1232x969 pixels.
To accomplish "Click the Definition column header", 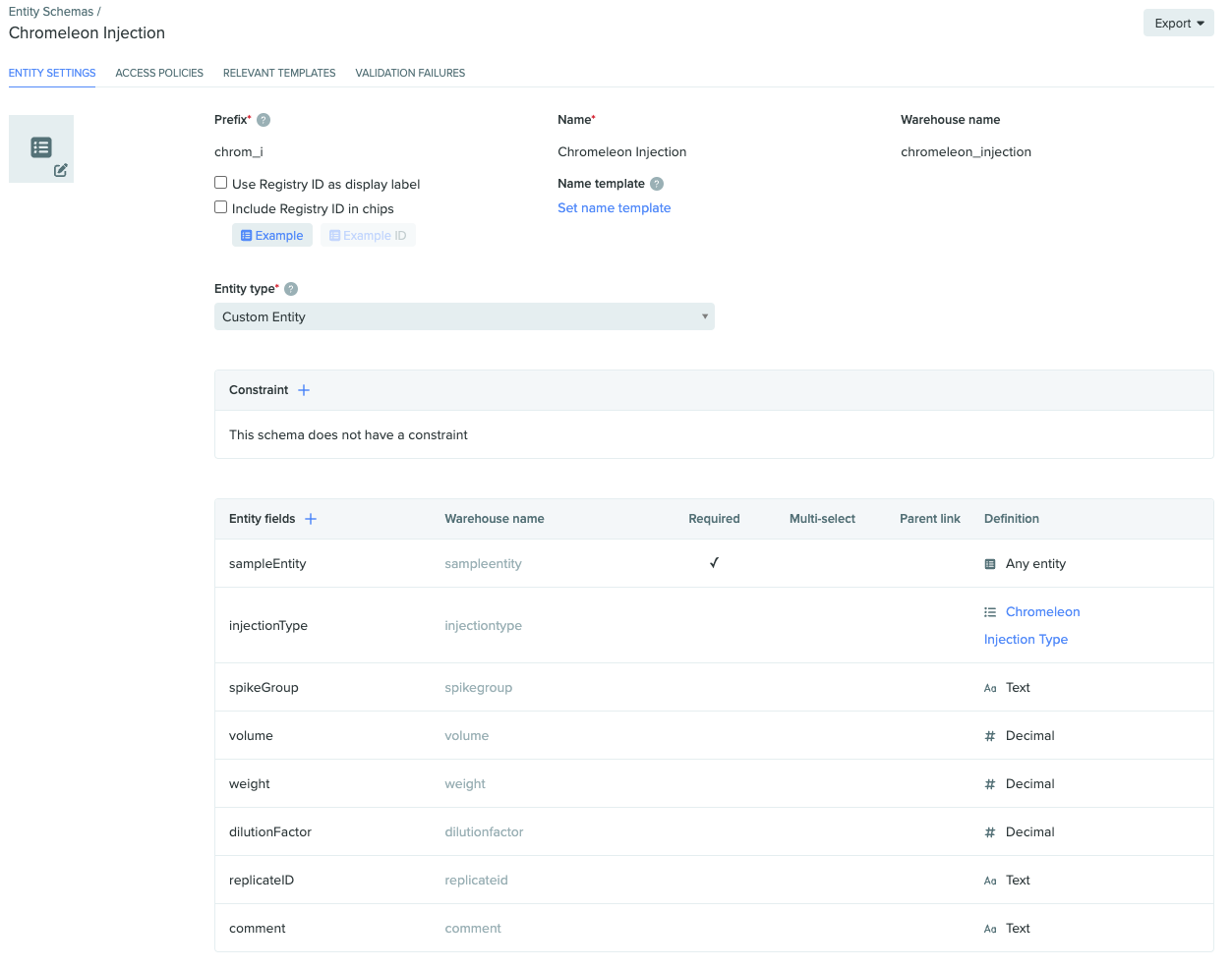I will tap(1012, 519).
